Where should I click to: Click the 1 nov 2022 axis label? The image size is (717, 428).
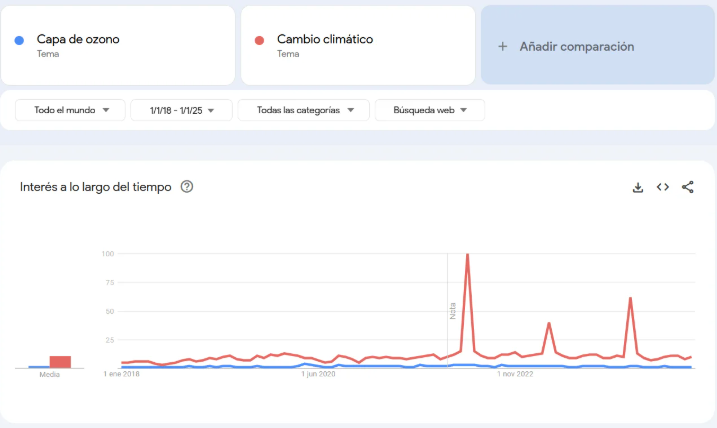515,375
